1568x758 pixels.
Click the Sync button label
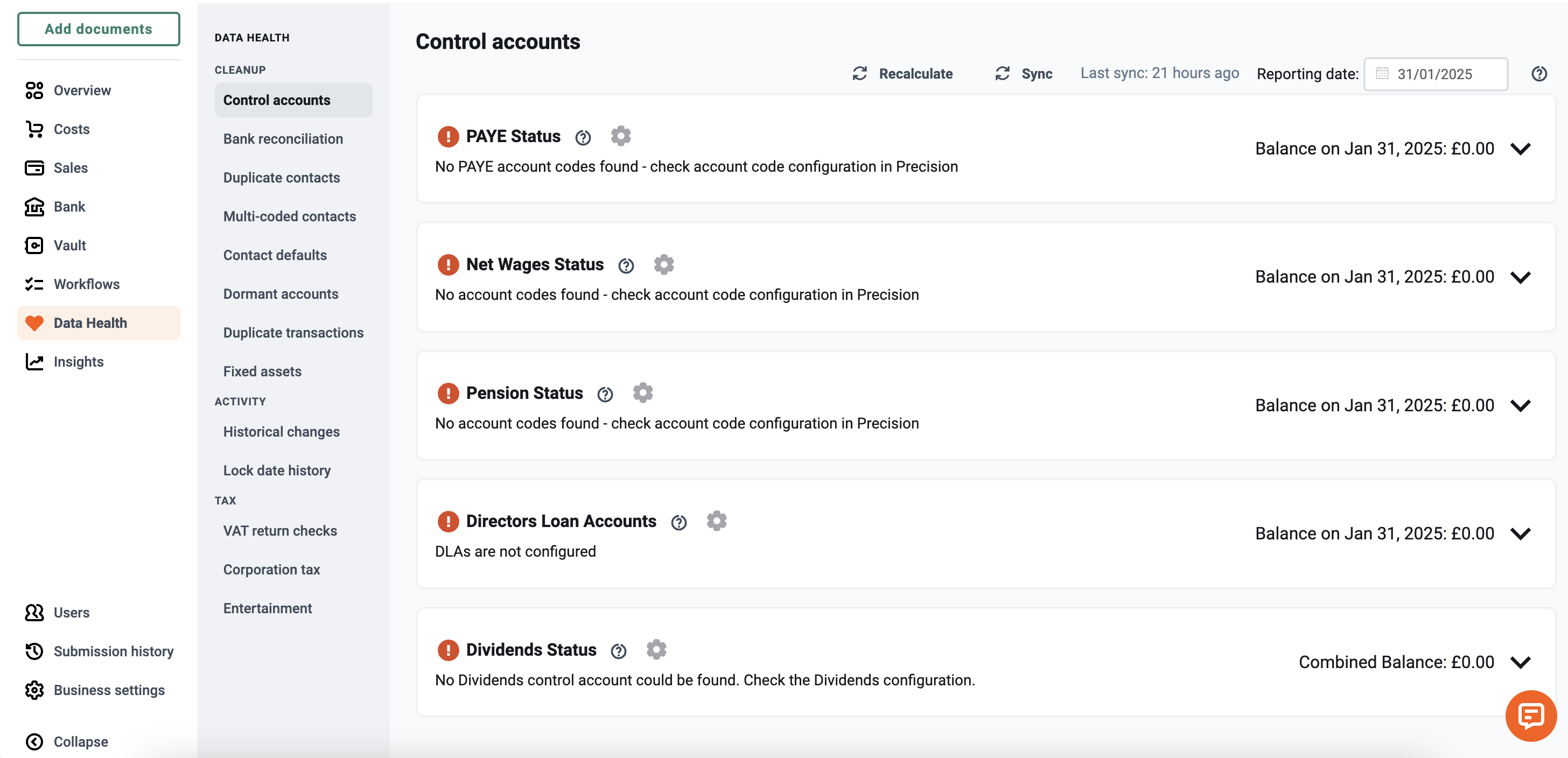(x=1037, y=74)
